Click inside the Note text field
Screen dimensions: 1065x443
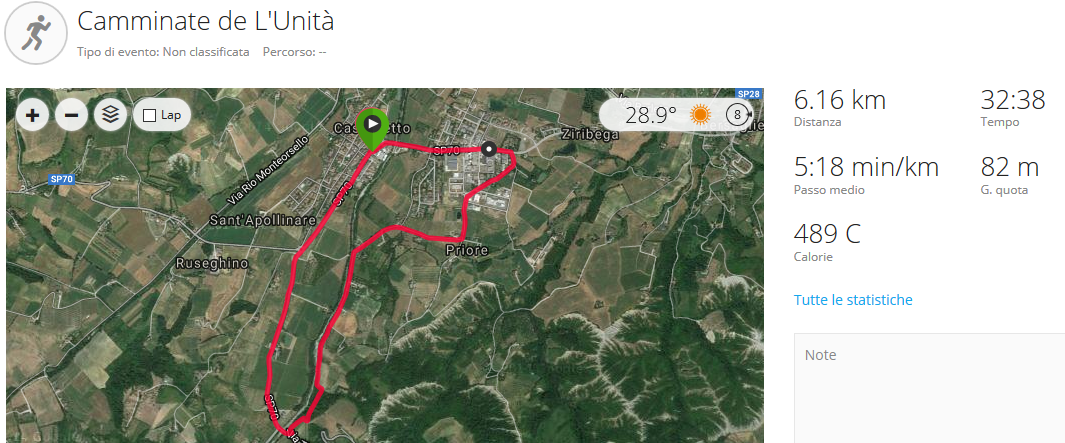click(929, 388)
